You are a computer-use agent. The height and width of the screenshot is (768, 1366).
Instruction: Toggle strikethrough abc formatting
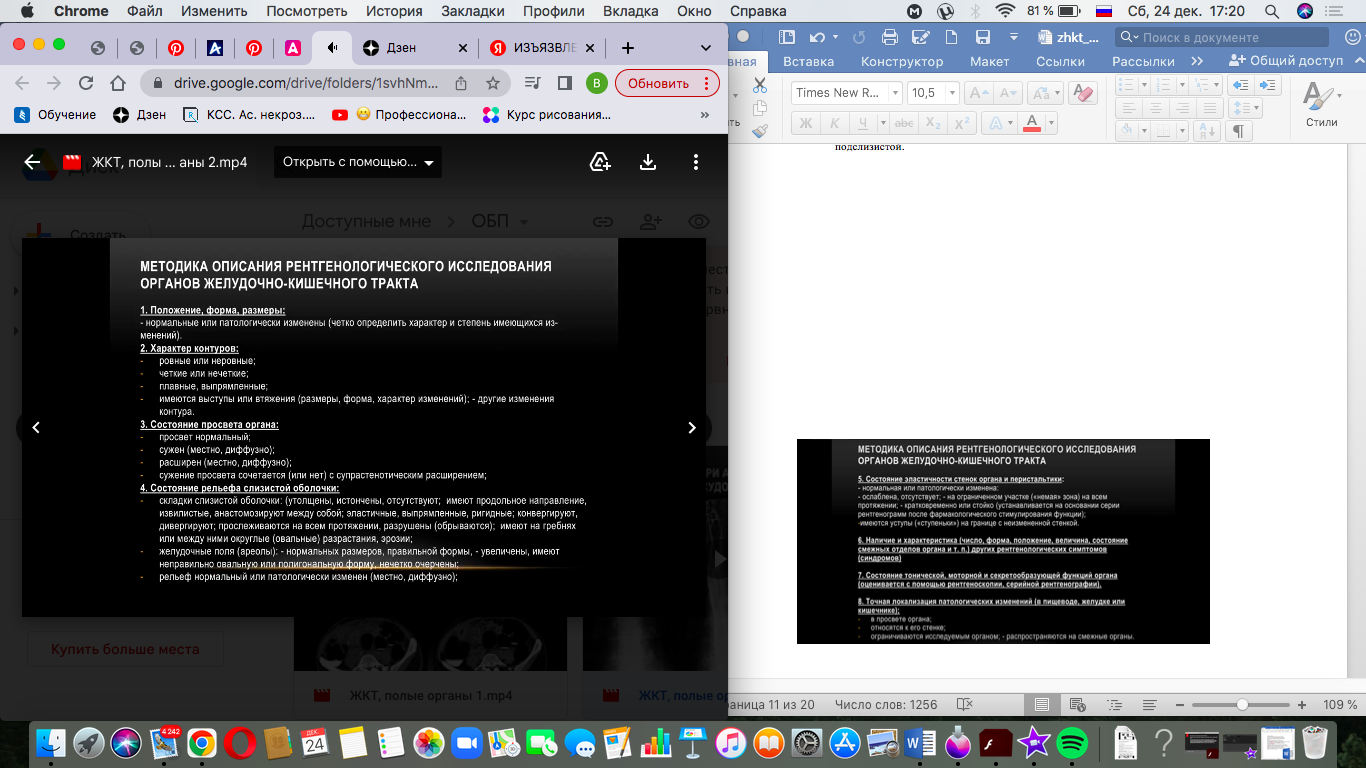(x=903, y=123)
